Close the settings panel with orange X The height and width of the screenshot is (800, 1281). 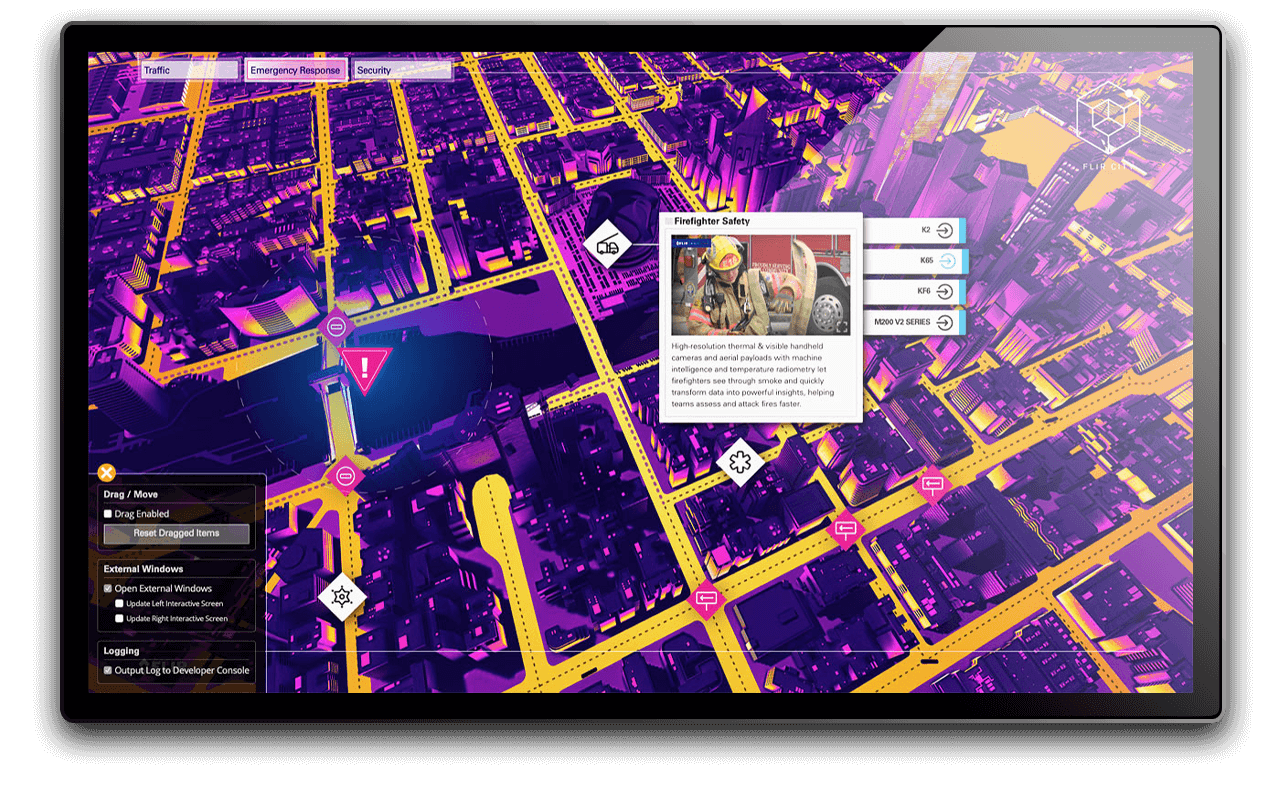(x=106, y=473)
